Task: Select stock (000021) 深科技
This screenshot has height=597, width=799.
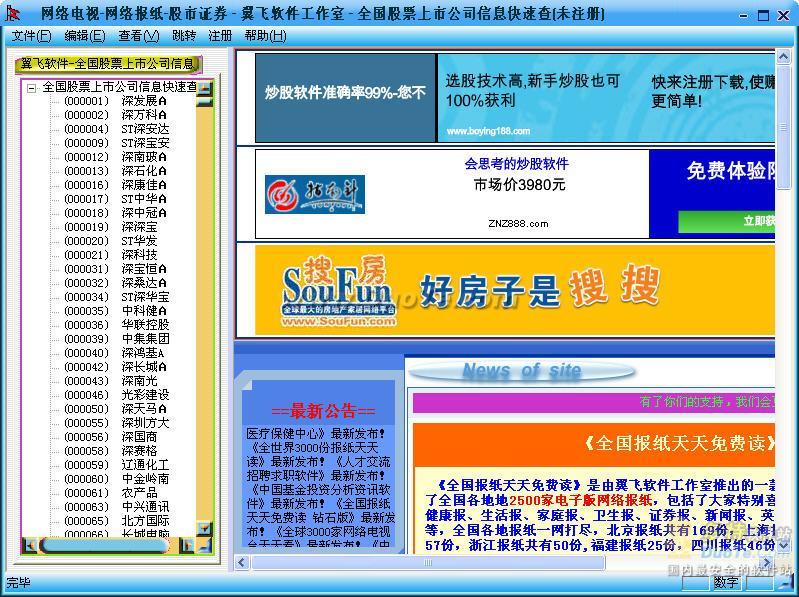Action: (x=111, y=255)
